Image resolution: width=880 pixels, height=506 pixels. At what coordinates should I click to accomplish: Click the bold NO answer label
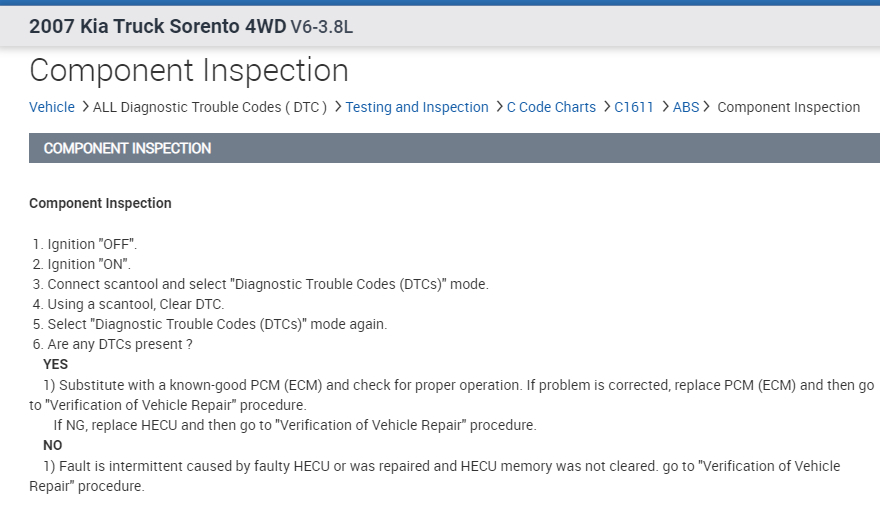coord(53,445)
